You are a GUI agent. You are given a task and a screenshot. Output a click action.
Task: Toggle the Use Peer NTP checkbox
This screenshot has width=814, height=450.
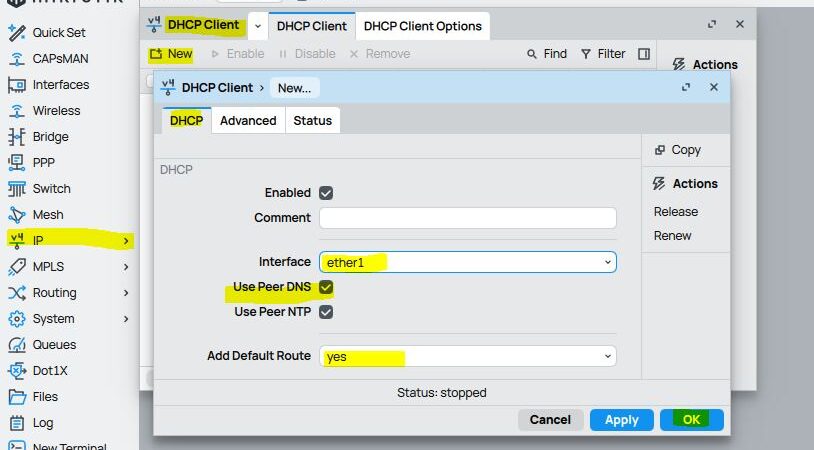[325, 312]
